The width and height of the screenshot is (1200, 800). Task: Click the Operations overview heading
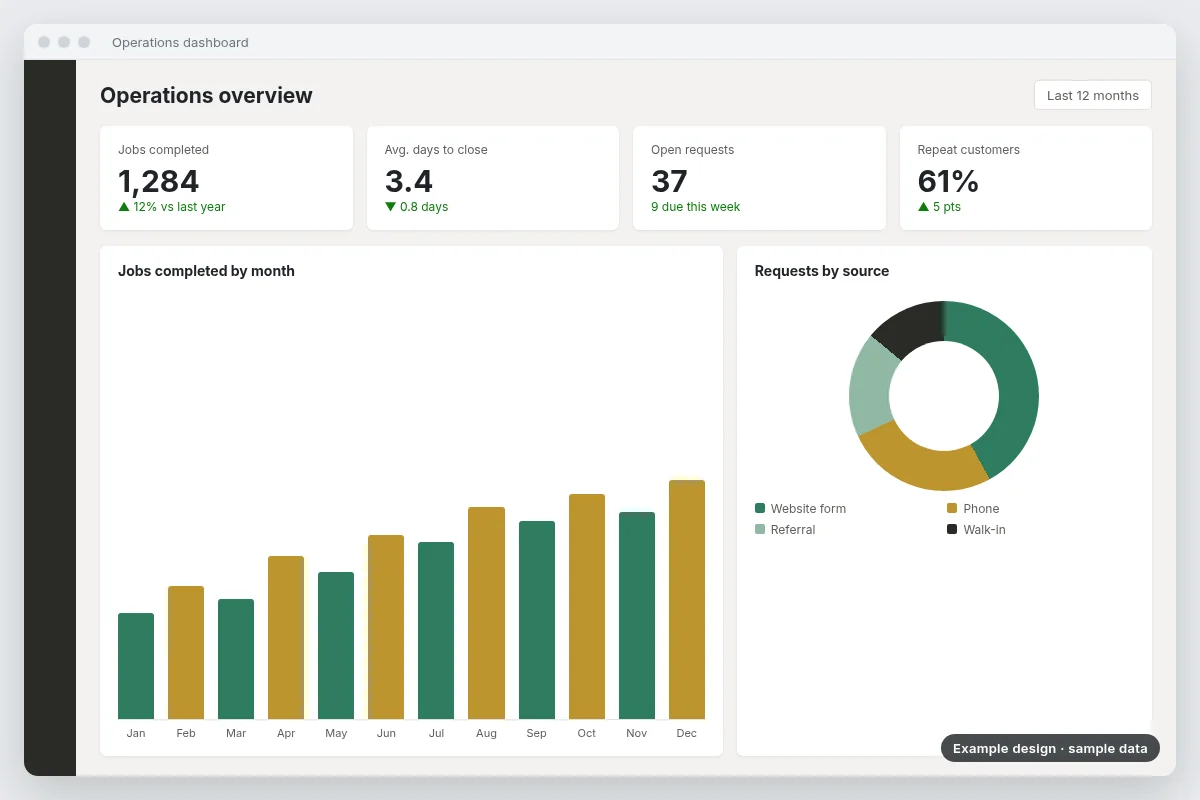tap(206, 95)
